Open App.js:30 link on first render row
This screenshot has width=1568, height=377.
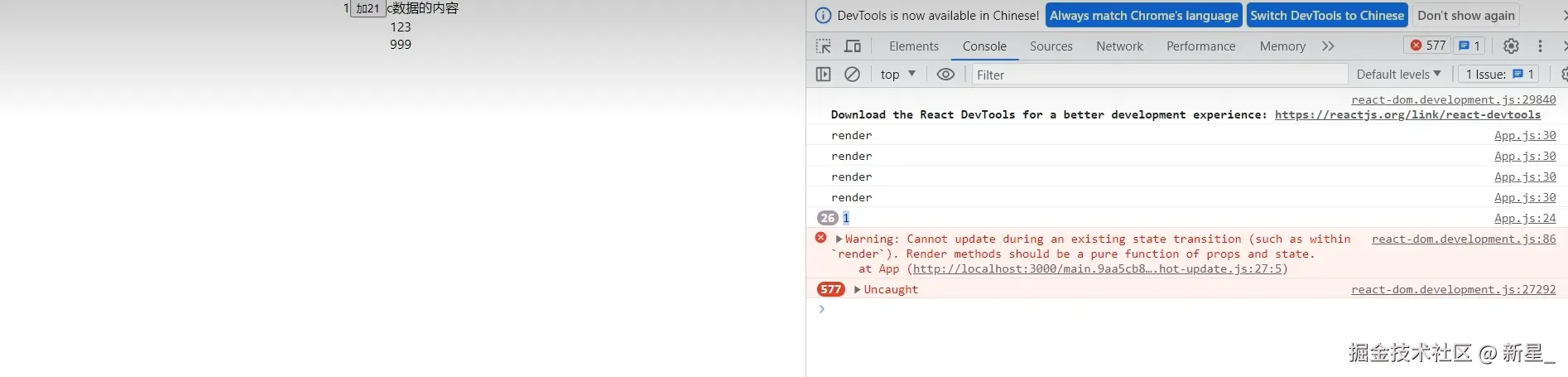tap(1525, 135)
